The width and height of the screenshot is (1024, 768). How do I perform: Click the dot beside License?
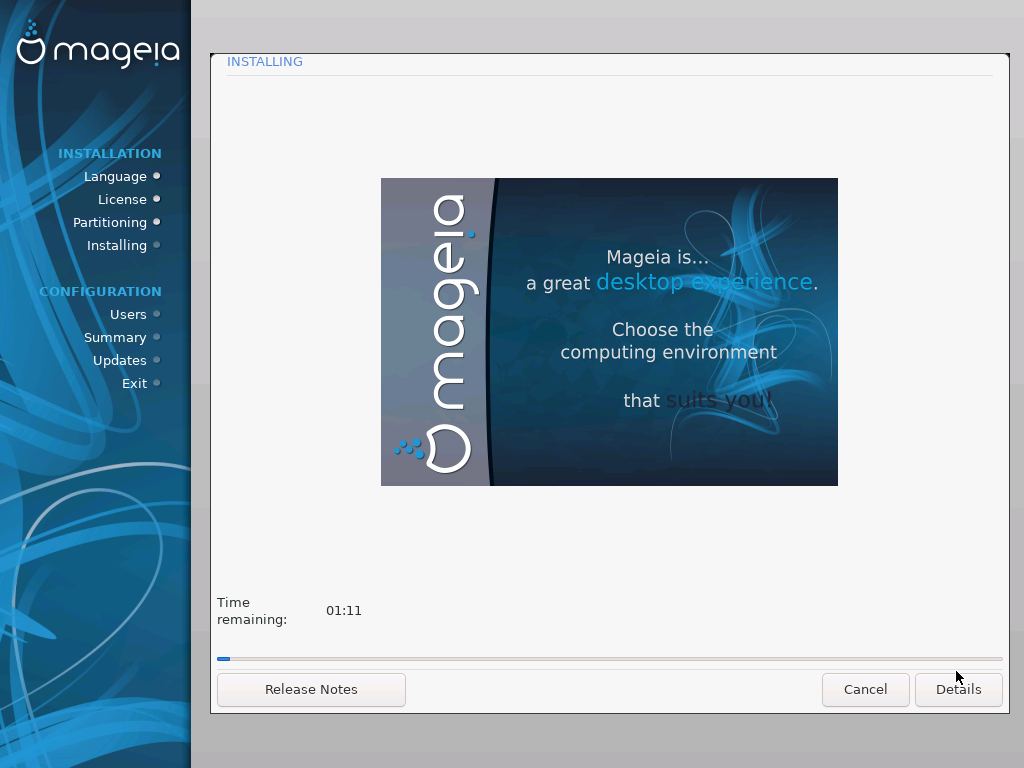(x=157, y=199)
